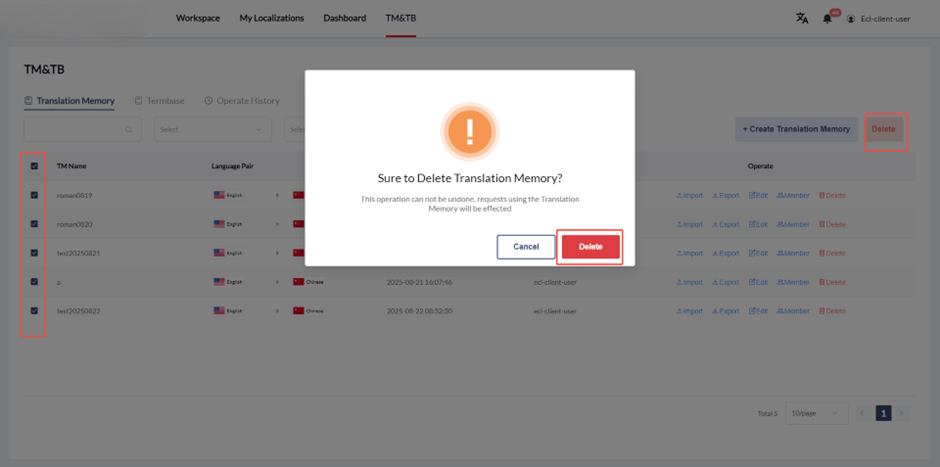Click the Create Translation Memory button
Viewport: 940px width, 467px height.
[796, 129]
